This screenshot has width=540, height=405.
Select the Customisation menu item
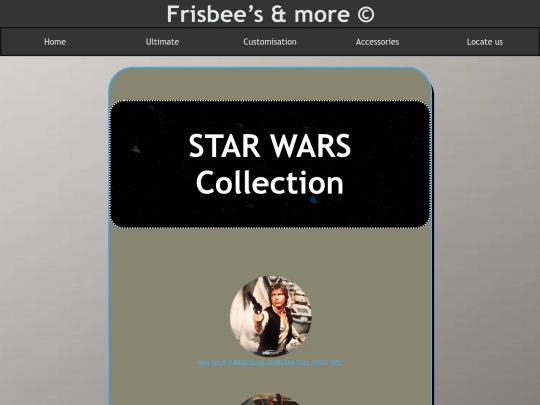pyautogui.click(x=270, y=42)
